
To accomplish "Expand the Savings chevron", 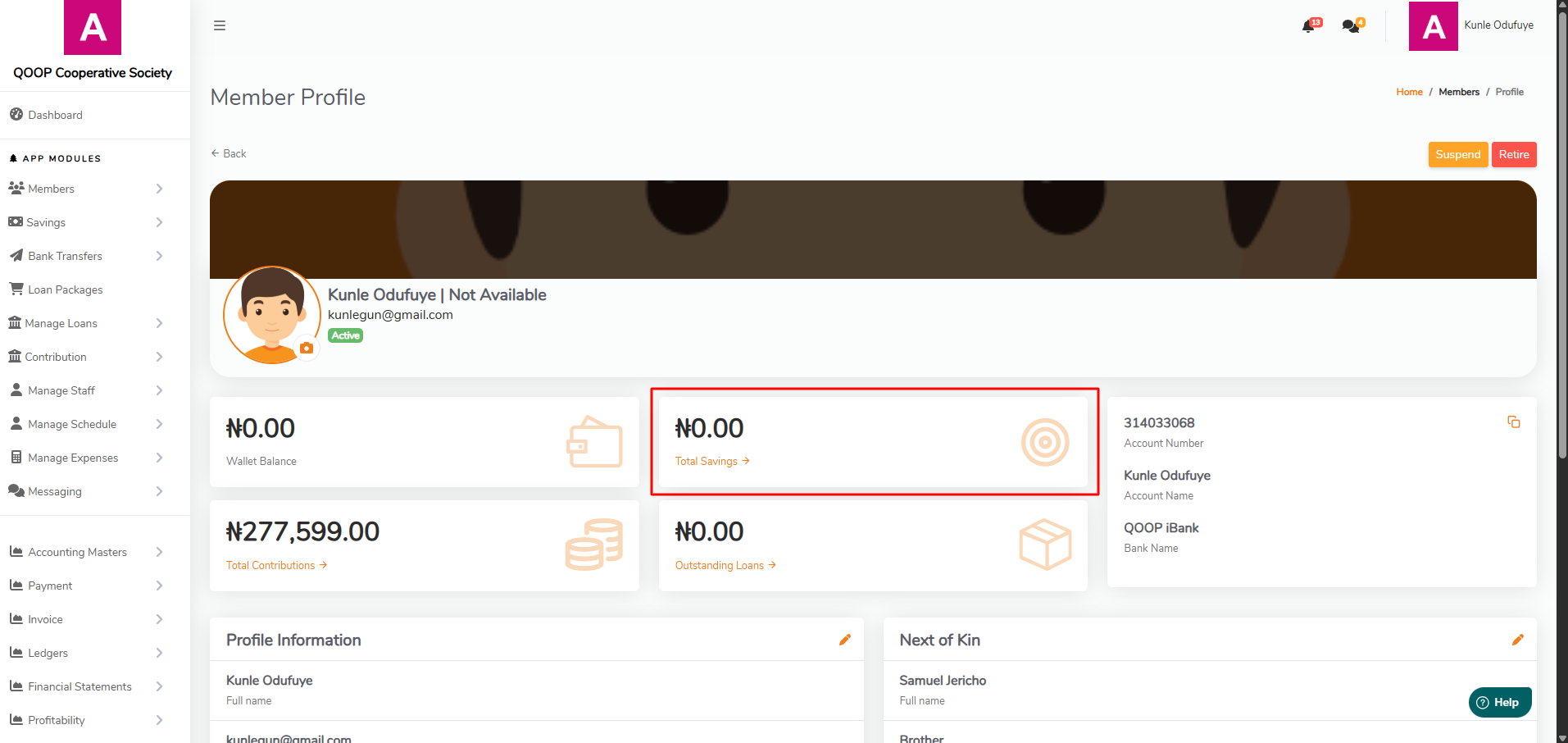I will tap(159, 222).
